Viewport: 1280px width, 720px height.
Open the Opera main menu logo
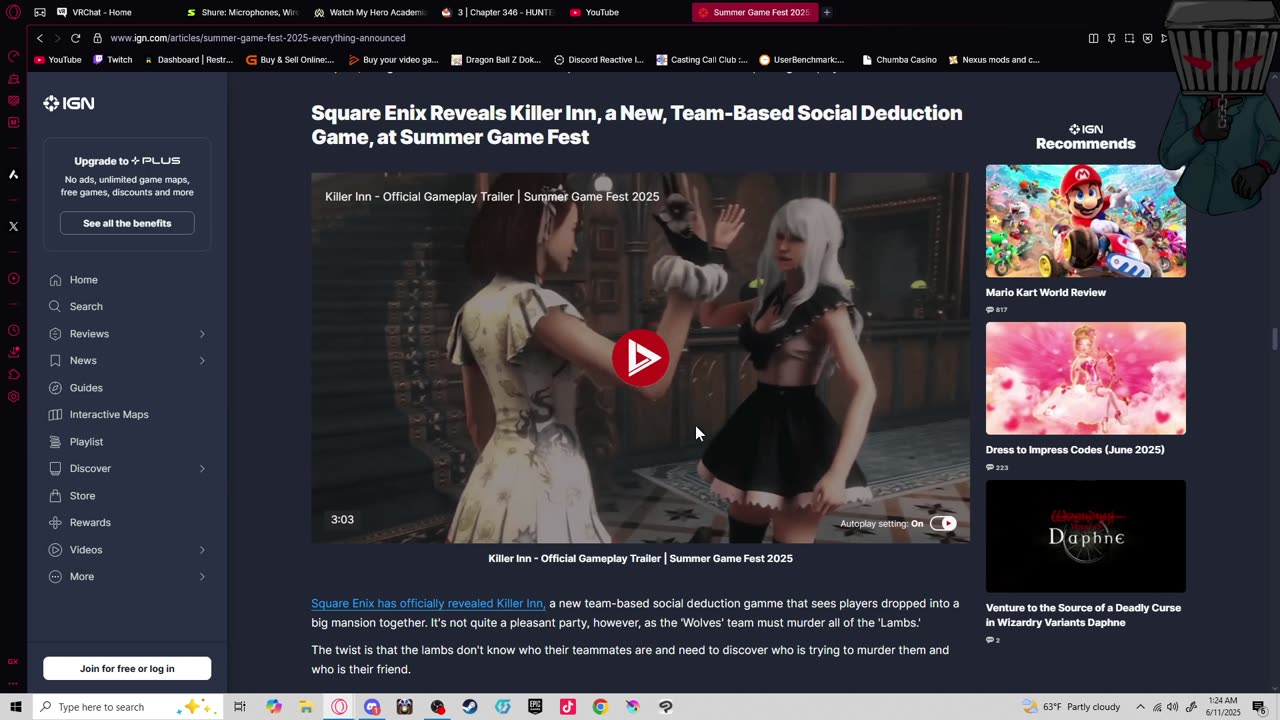pyautogui.click(x=14, y=12)
